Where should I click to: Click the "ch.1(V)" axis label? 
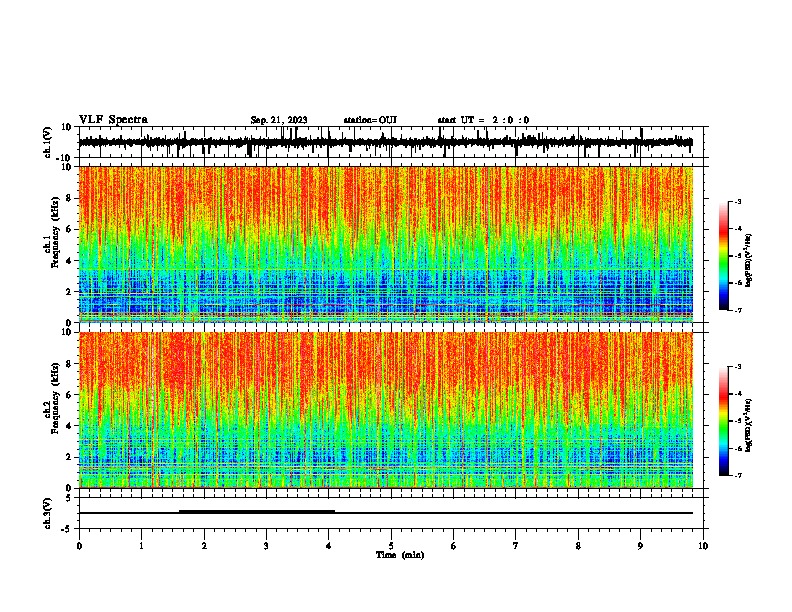click(47, 142)
